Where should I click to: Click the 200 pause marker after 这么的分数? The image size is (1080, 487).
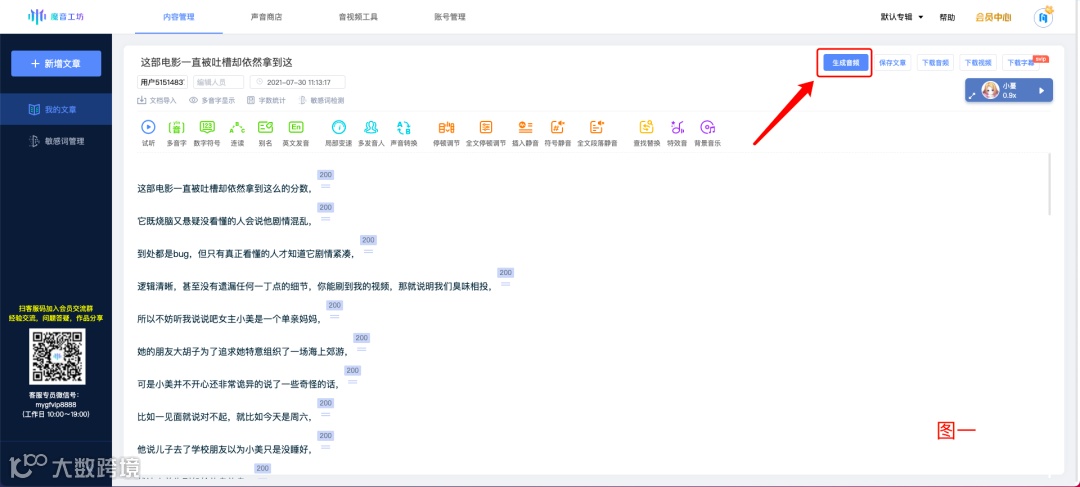(x=326, y=175)
